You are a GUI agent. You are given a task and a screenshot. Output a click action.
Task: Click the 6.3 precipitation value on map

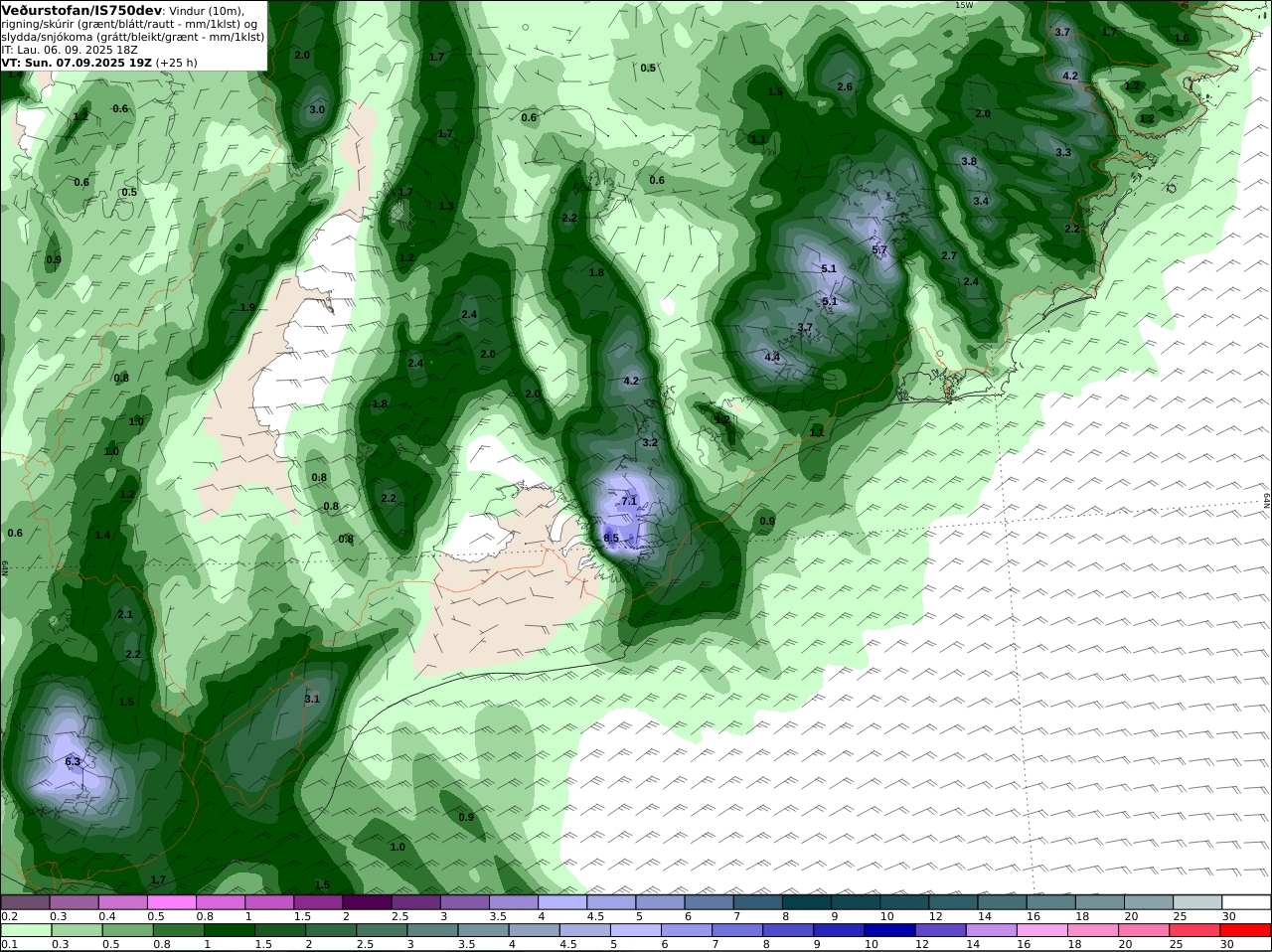[x=73, y=762]
